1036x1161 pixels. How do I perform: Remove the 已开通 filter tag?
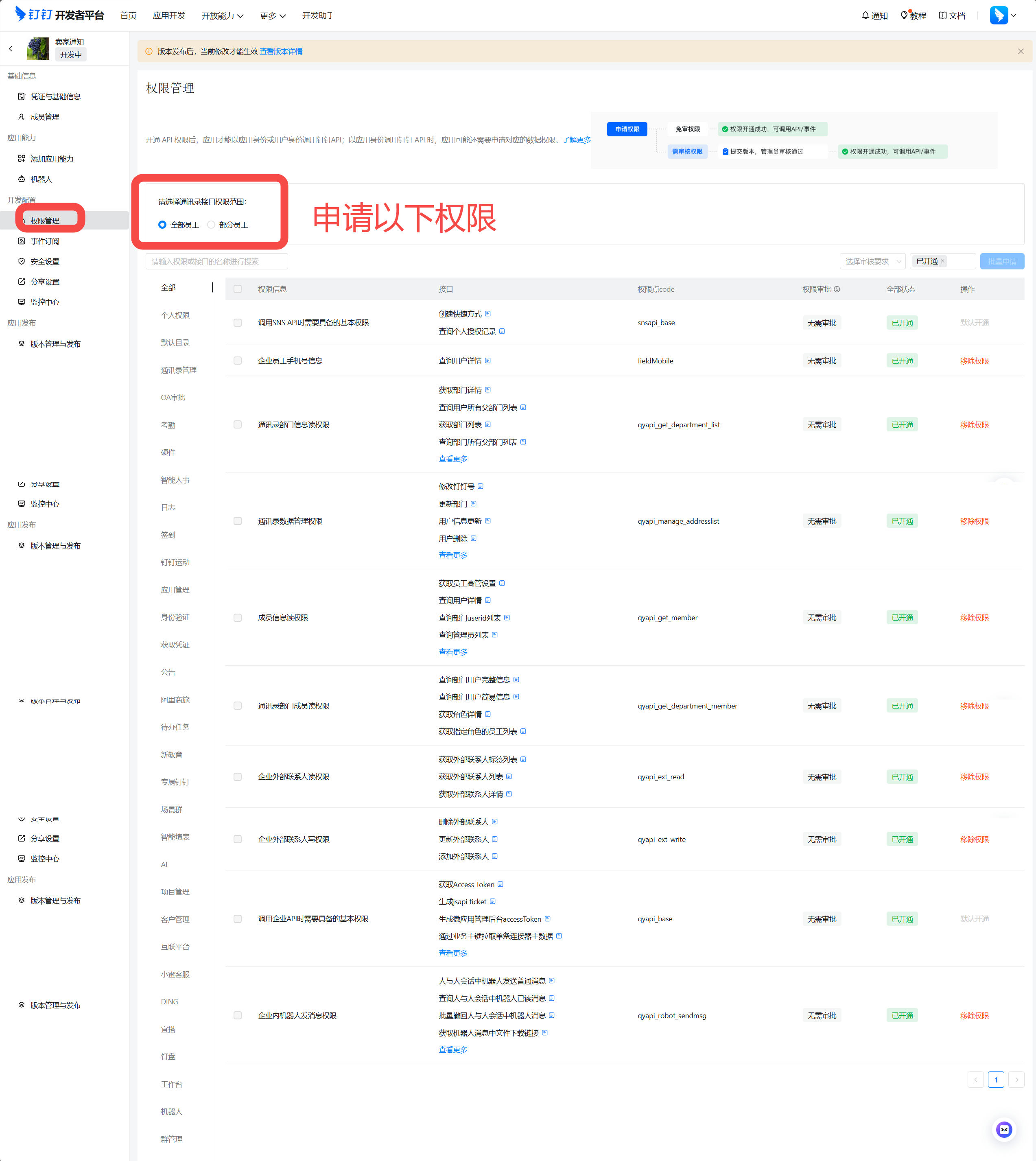pos(943,261)
